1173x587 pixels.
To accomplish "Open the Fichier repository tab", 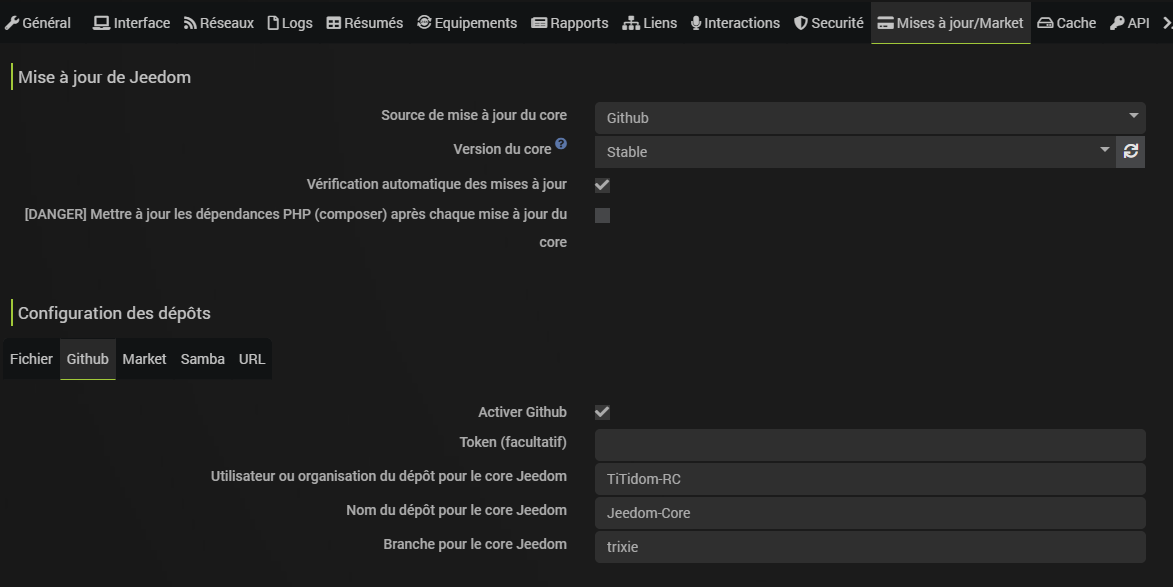I will 31,359.
